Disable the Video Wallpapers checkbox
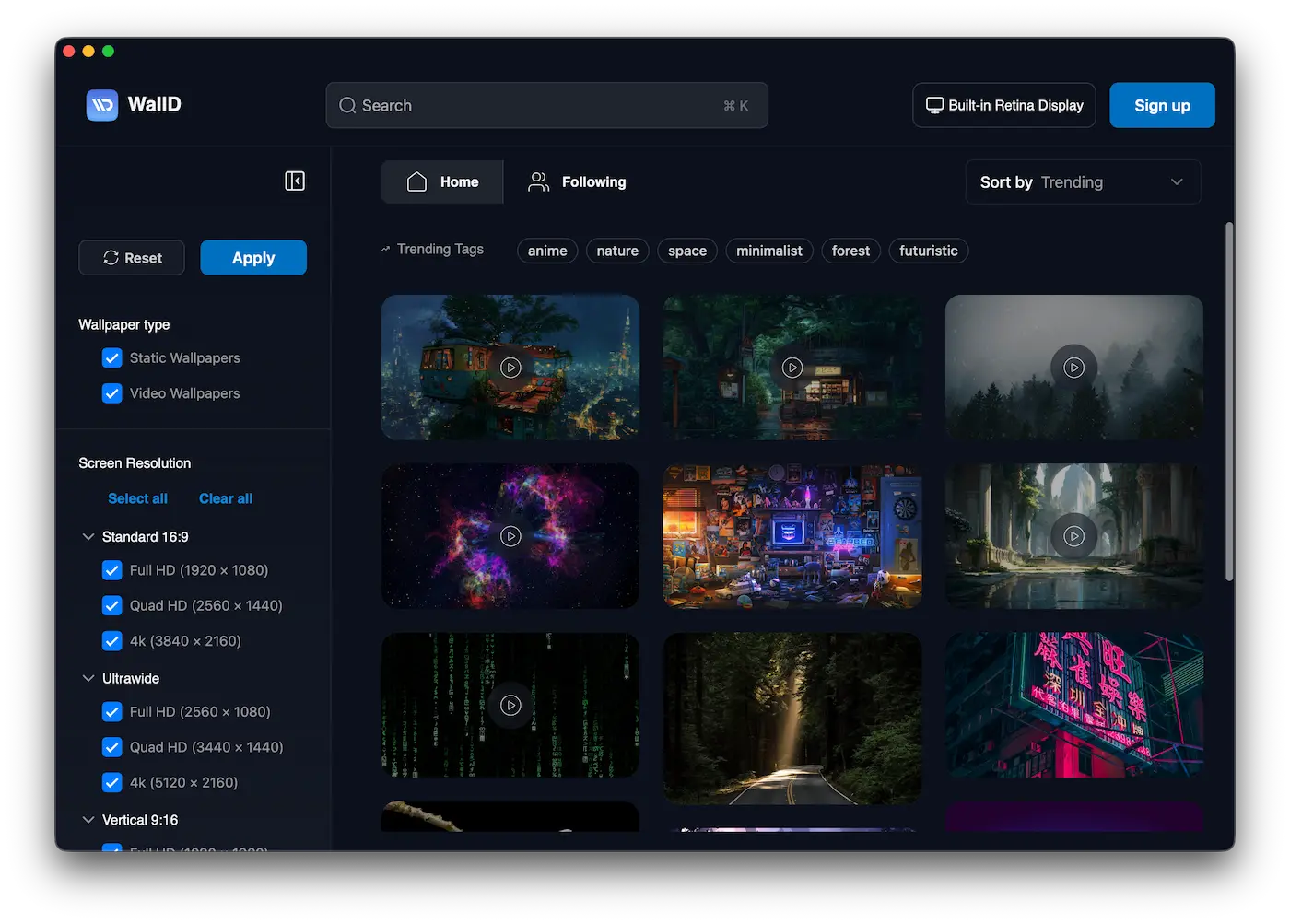Viewport: 1290px width, 924px height. click(x=112, y=393)
